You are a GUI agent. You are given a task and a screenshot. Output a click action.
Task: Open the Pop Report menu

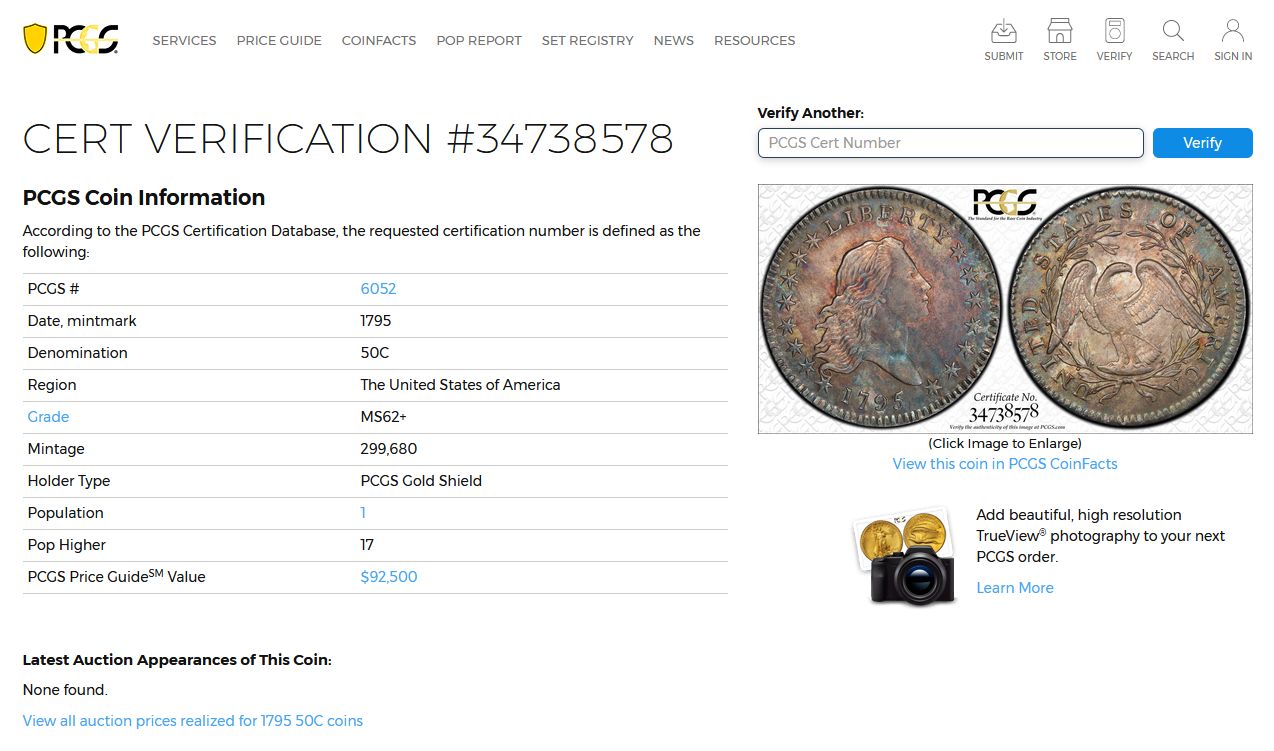(479, 40)
